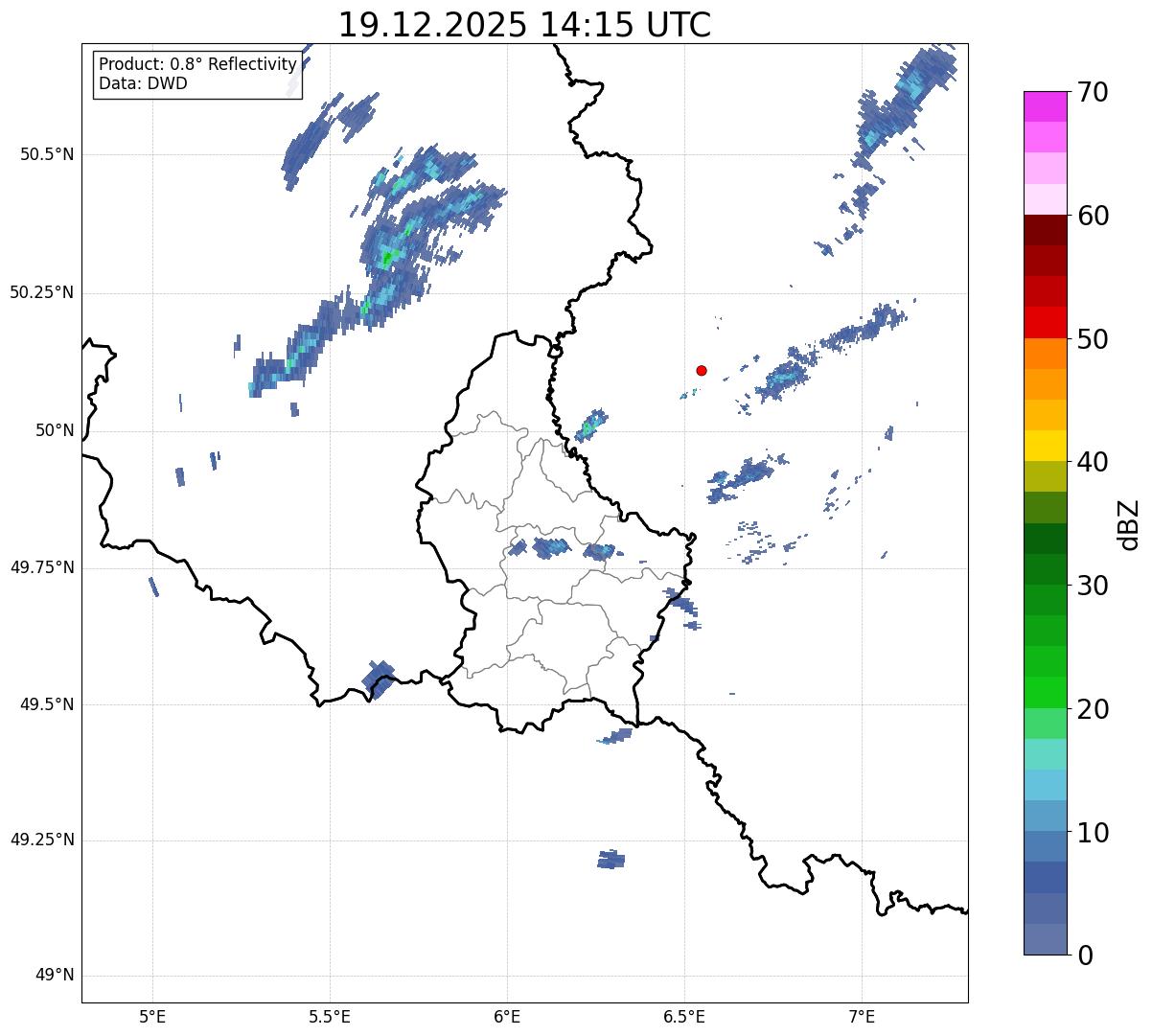
Task: Click the green high-reflectivity core near 50.3°N 5.65°E
Action: 387,257
